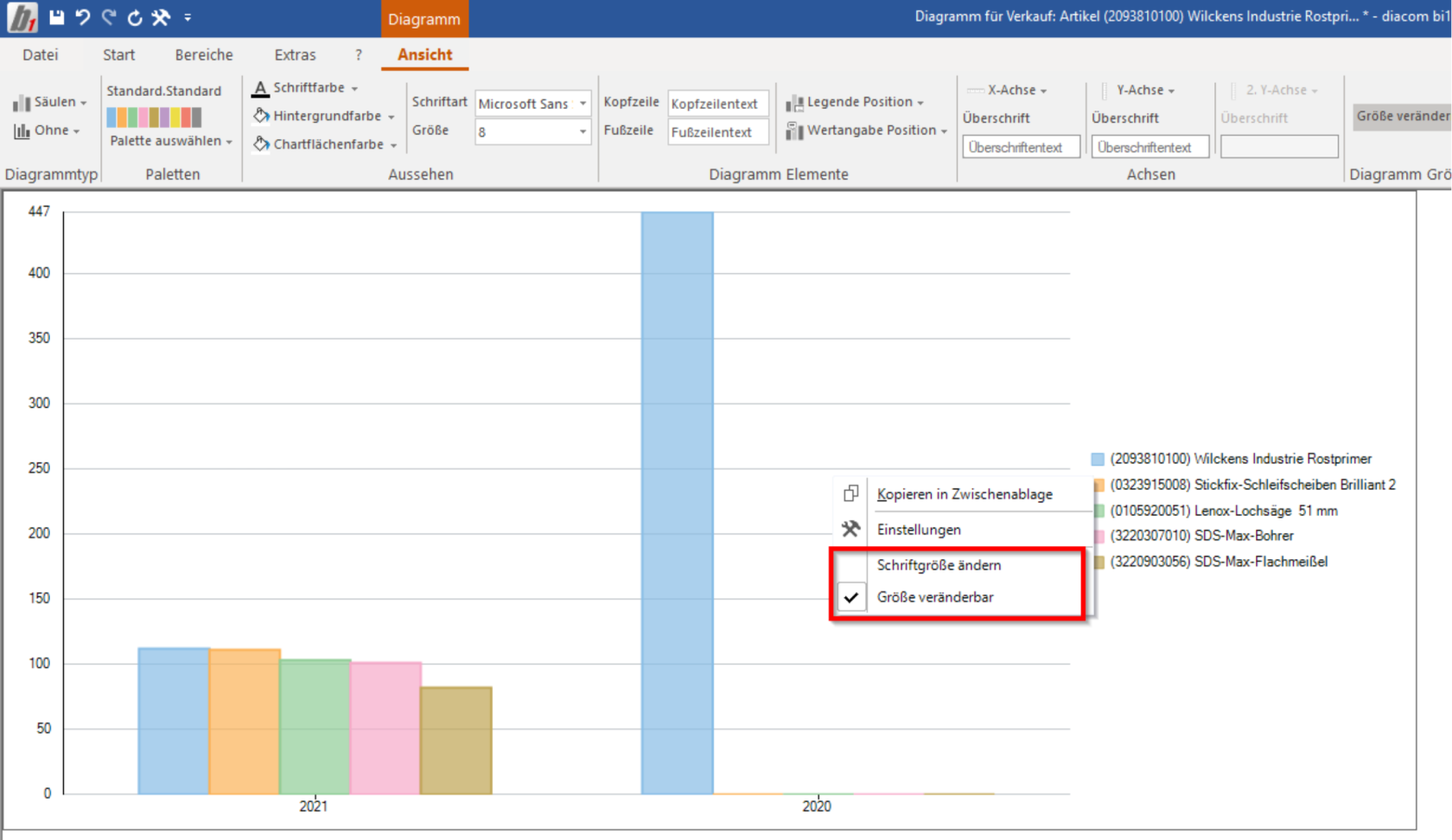Open the Palette auswählen dropdown
The image size is (1452, 840).
(171, 141)
